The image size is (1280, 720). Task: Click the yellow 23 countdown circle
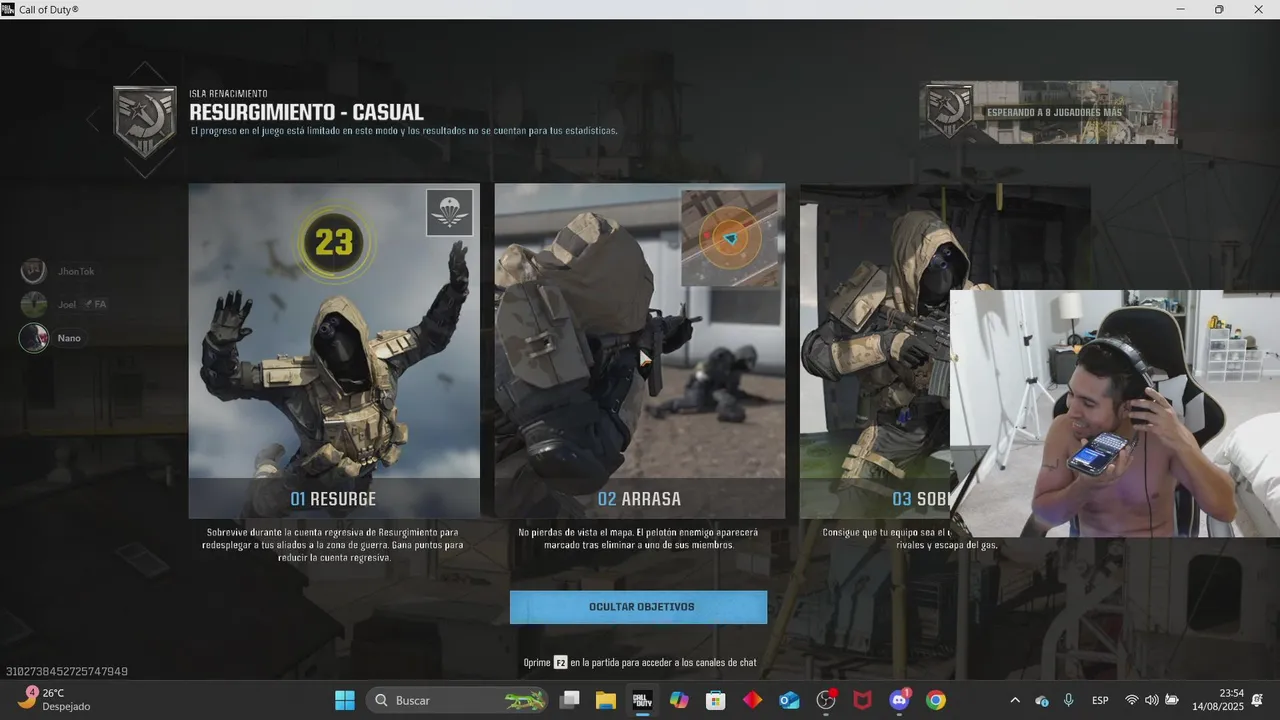click(334, 242)
